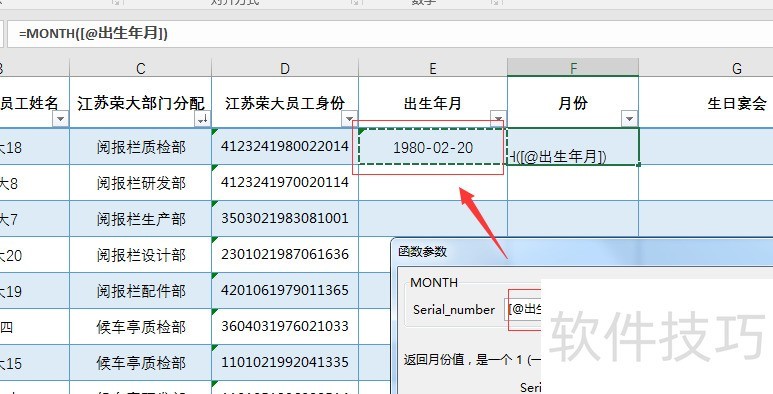The width and height of the screenshot is (773, 394).
Task: Select the 阅报栏生产部 cell
Action: [x=141, y=219]
